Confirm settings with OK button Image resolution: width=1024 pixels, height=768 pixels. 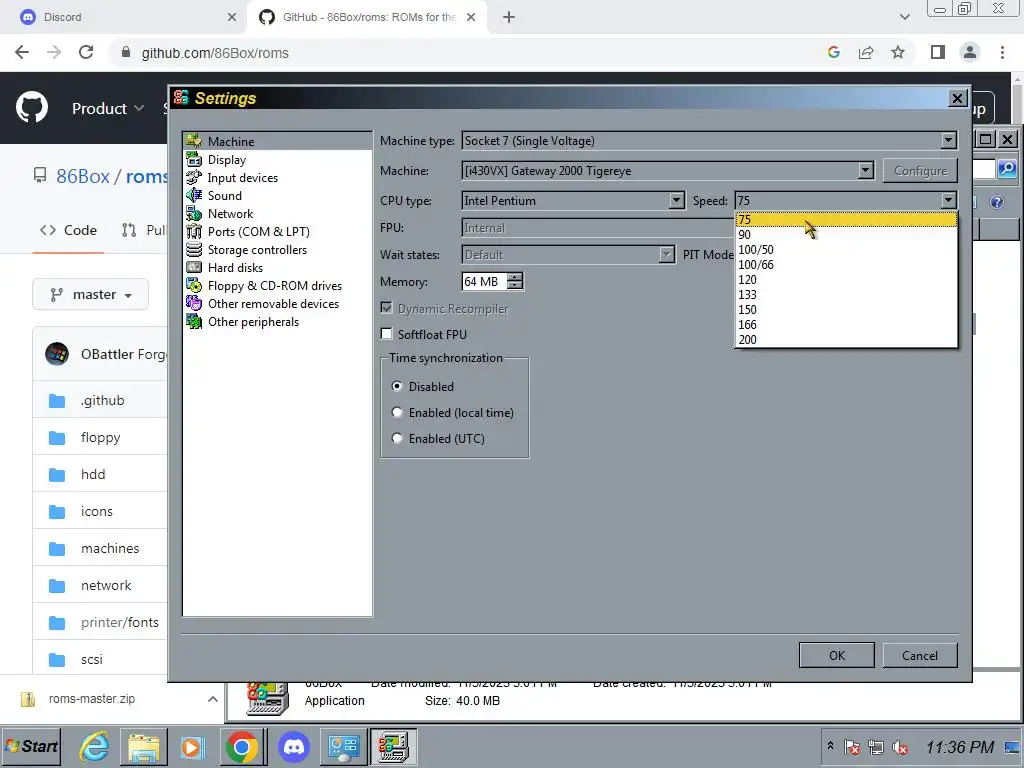pos(837,655)
